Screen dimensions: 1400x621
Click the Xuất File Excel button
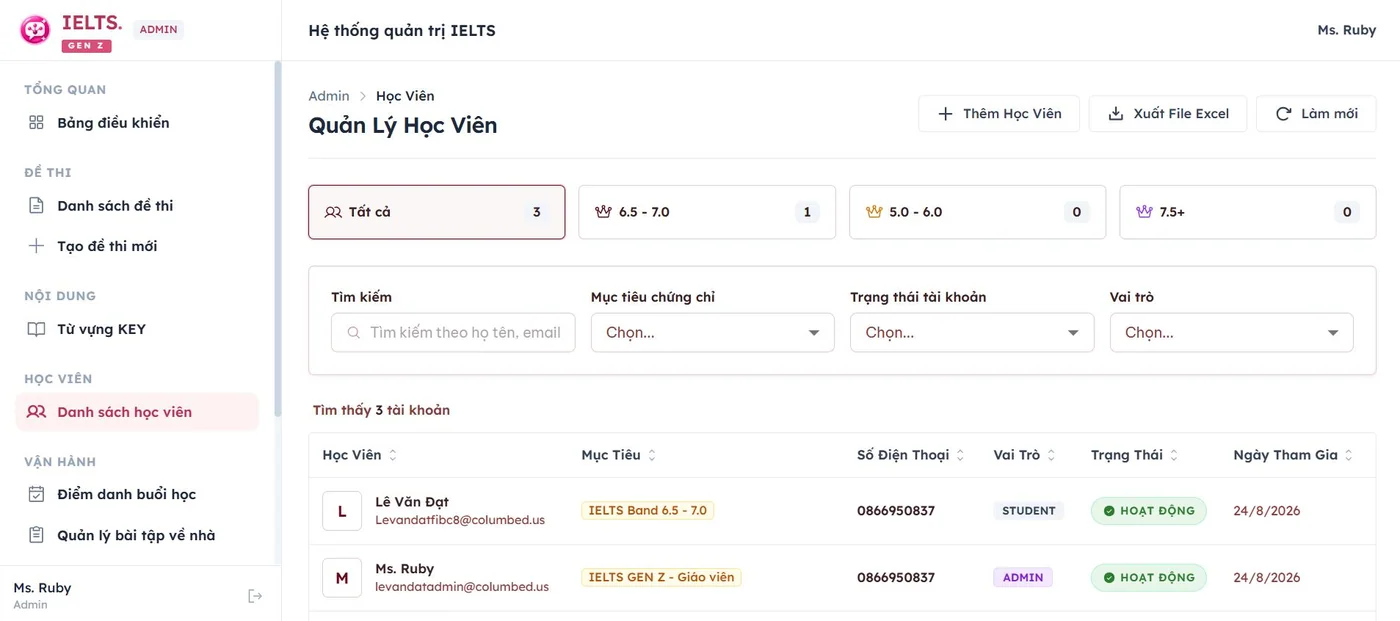tap(1168, 114)
